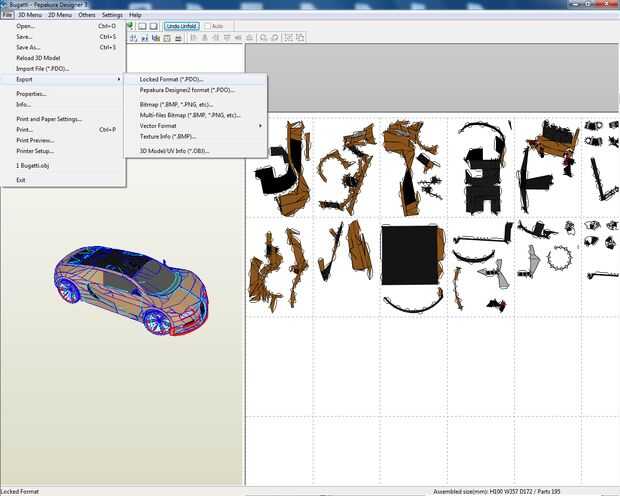Export as Multi-files Bitmap...
The image size is (620, 496).
[195, 115]
